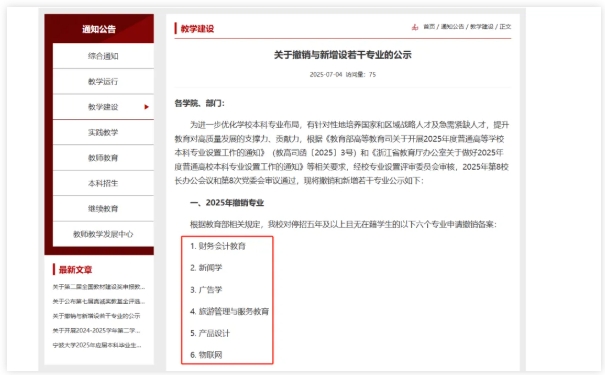Click the heading 一、2025年撤销专业
Screen dimensions: 605x375
tap(227, 203)
